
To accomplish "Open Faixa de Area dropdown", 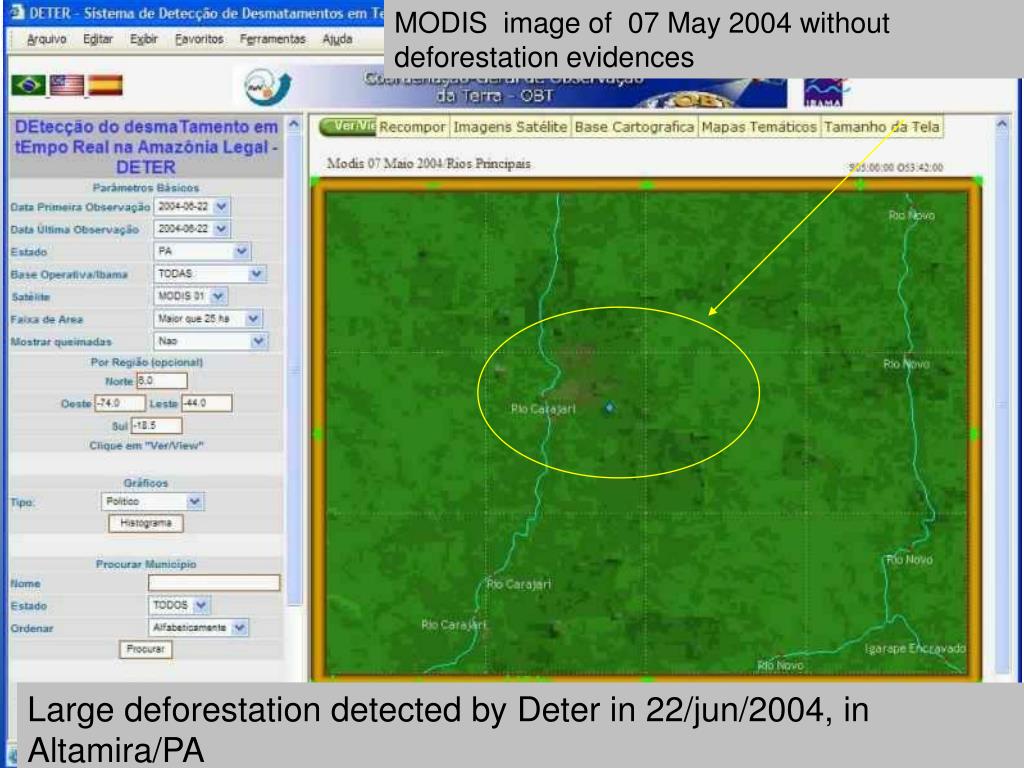I will point(253,319).
